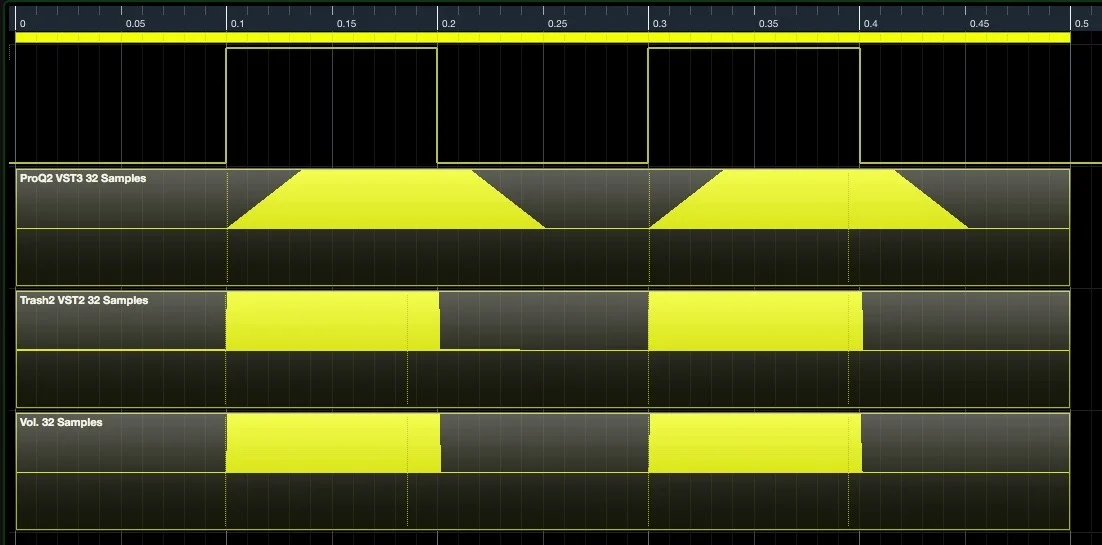
Task: Click the yellow range bar below the ruler
Action: (543, 37)
